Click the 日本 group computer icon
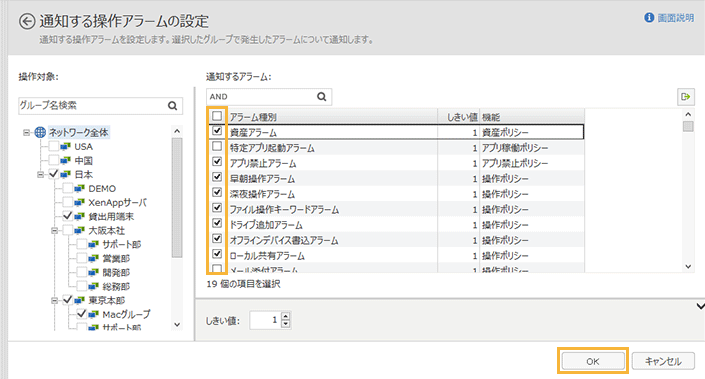Screen dimensions: 705x379 tap(66, 174)
